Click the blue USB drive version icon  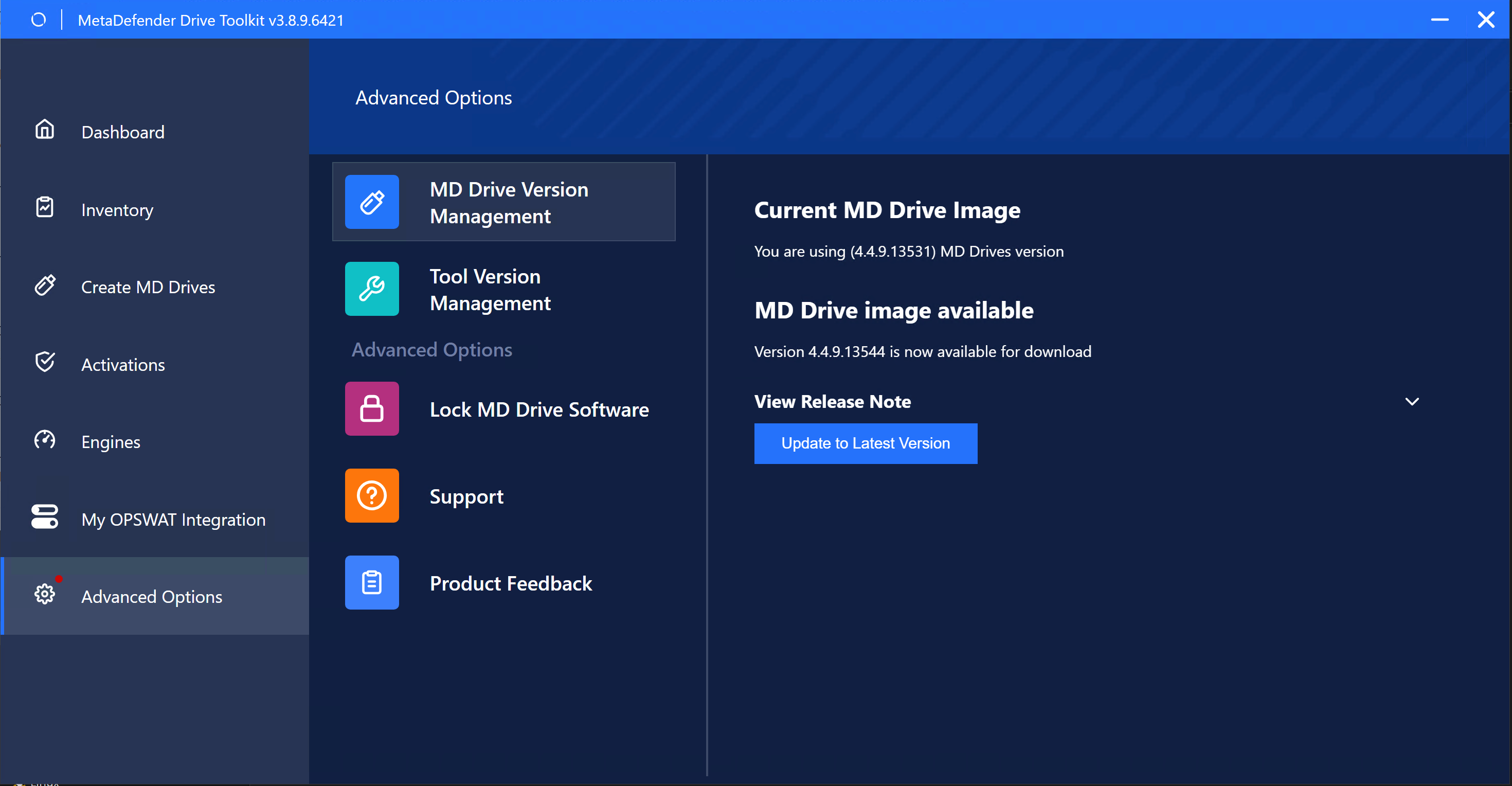tap(372, 202)
